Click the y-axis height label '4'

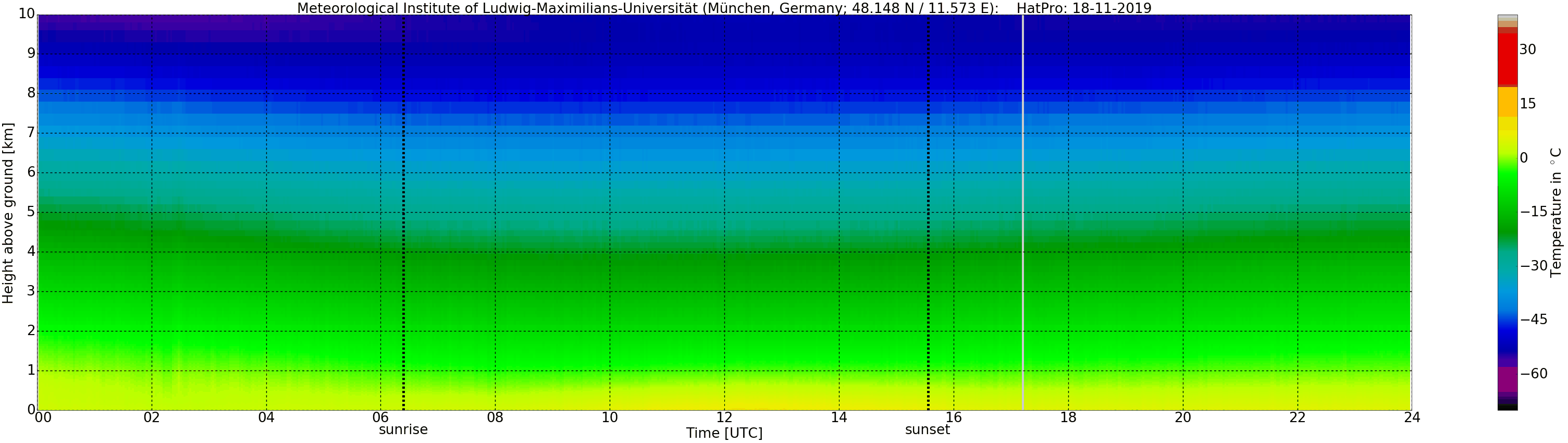pyautogui.click(x=32, y=251)
